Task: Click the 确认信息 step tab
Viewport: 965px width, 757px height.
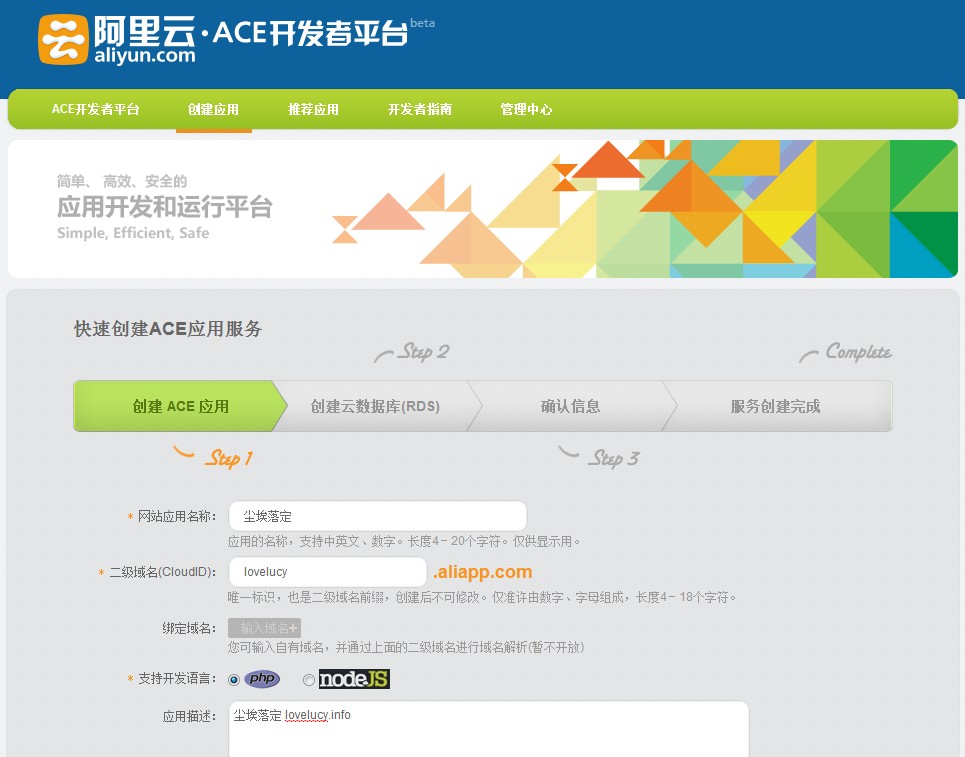Action: 571,406
